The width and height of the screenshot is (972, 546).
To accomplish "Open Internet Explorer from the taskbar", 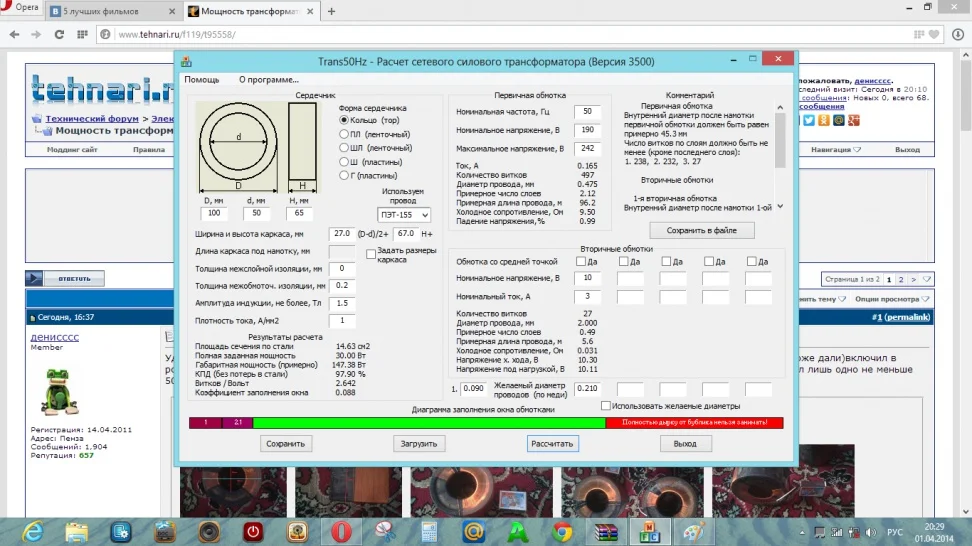I will 33,531.
